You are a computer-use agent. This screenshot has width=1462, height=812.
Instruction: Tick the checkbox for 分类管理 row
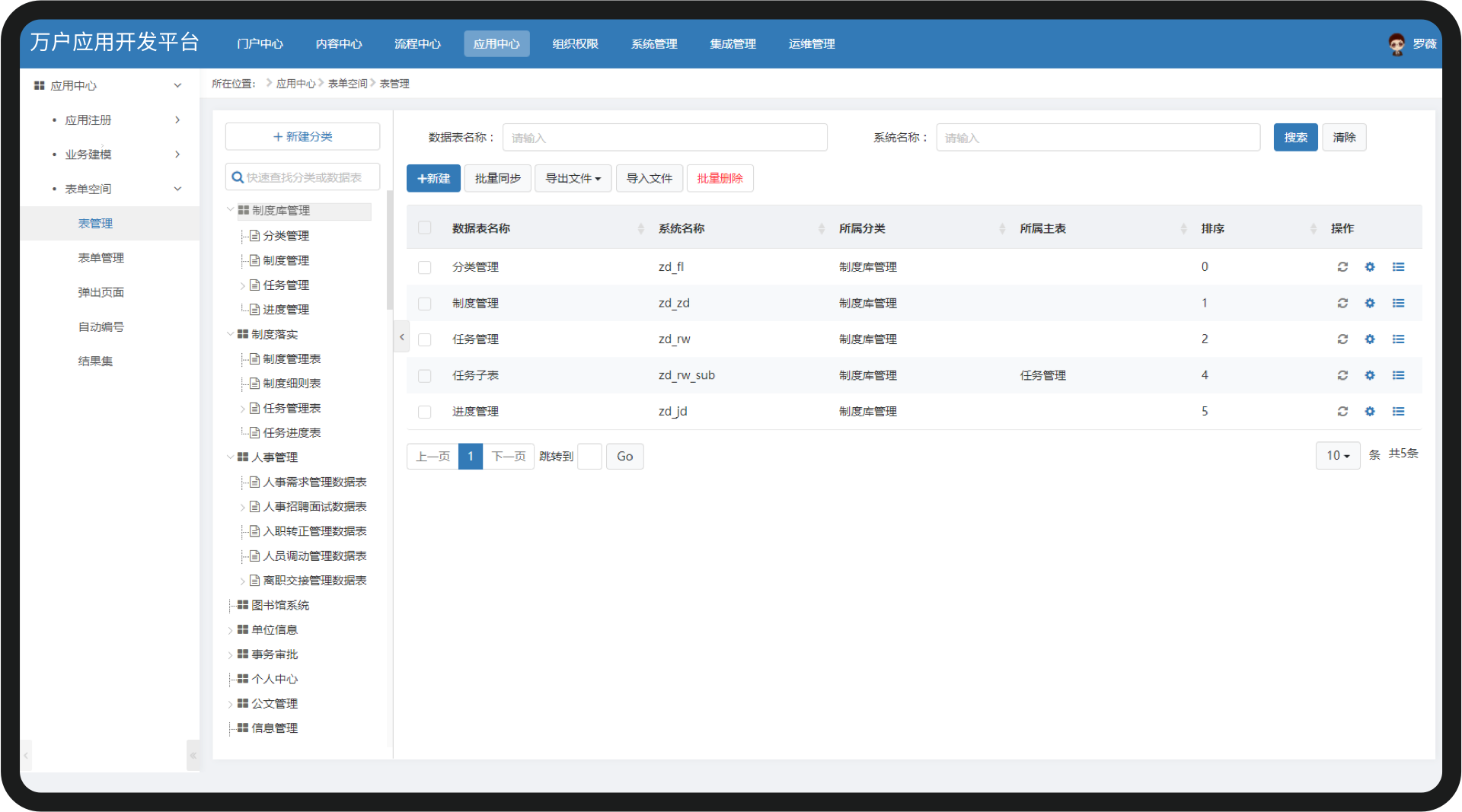pos(425,267)
